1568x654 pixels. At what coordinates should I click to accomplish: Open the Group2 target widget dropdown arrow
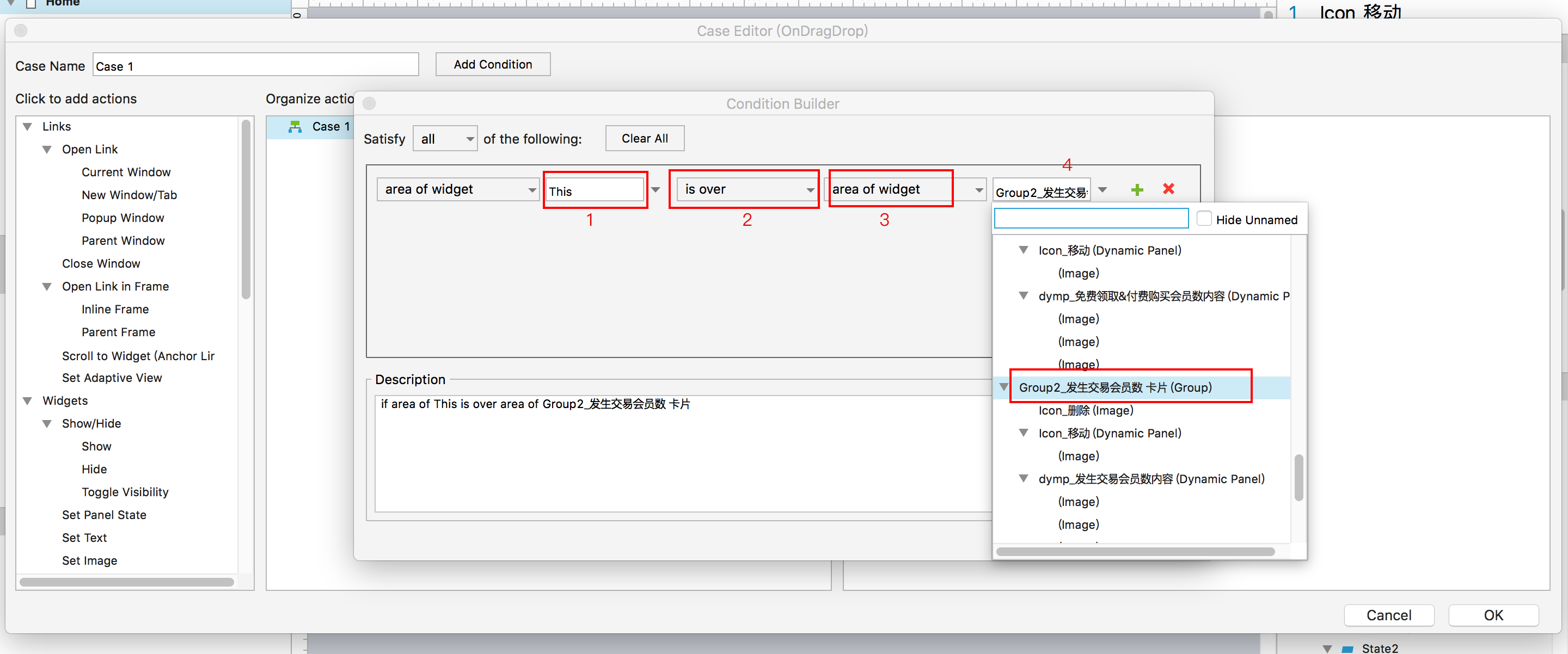click(x=1102, y=190)
